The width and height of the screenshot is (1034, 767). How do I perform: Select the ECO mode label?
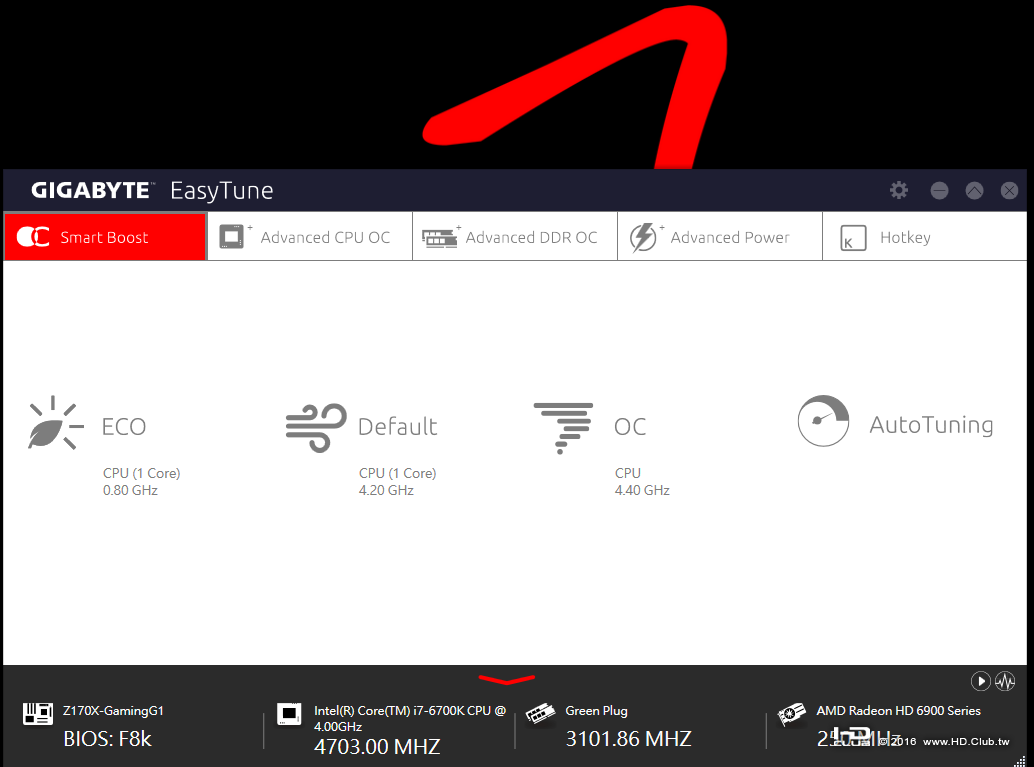[124, 427]
